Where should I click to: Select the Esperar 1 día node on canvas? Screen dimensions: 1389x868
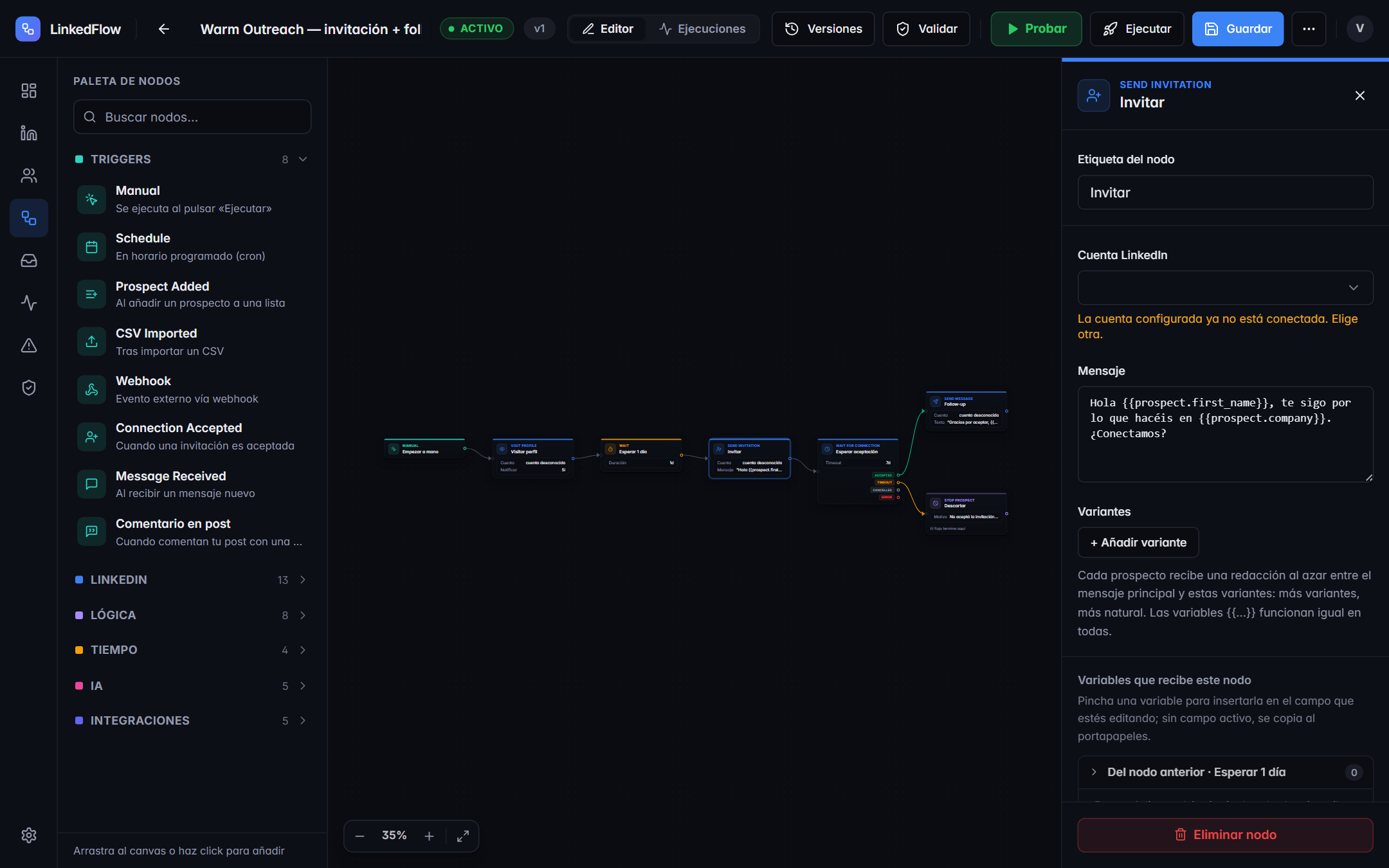pyautogui.click(x=641, y=455)
